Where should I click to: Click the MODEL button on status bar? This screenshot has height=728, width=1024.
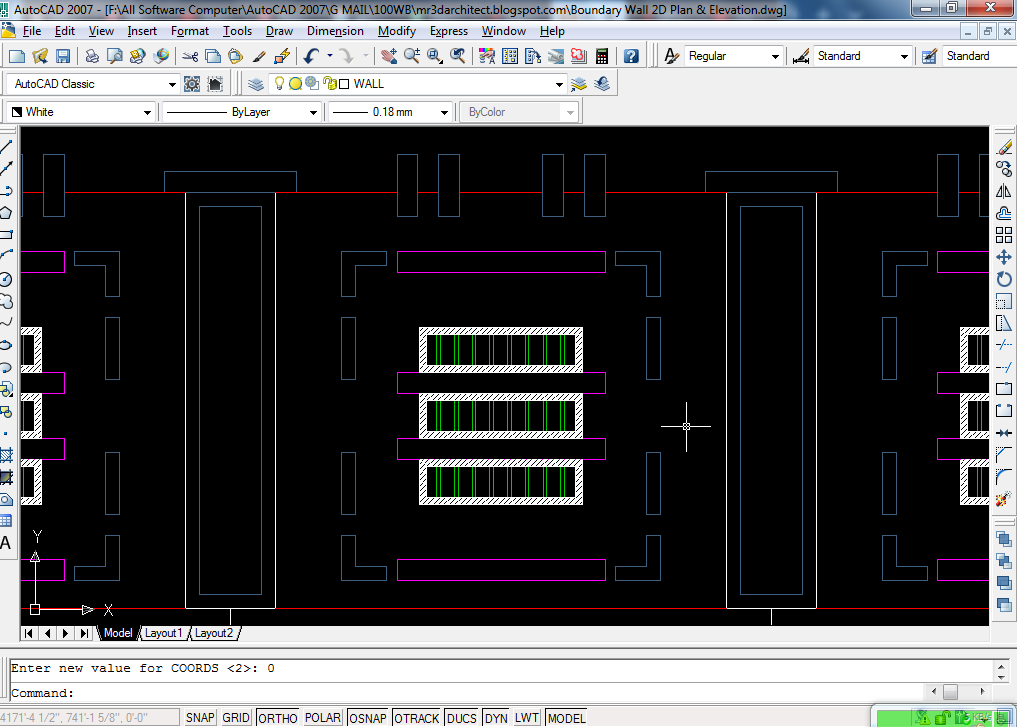(x=566, y=717)
